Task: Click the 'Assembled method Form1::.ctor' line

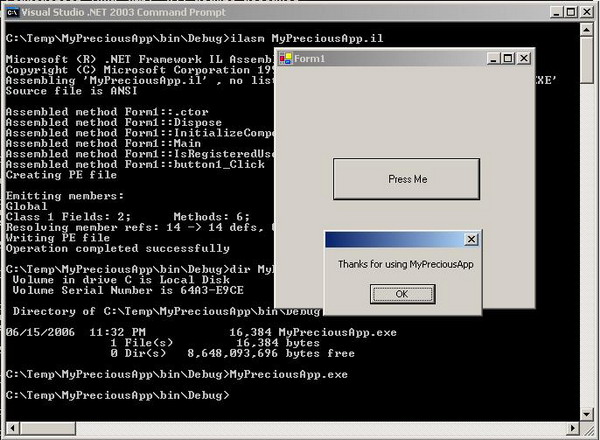Action: pyautogui.click(x=107, y=112)
